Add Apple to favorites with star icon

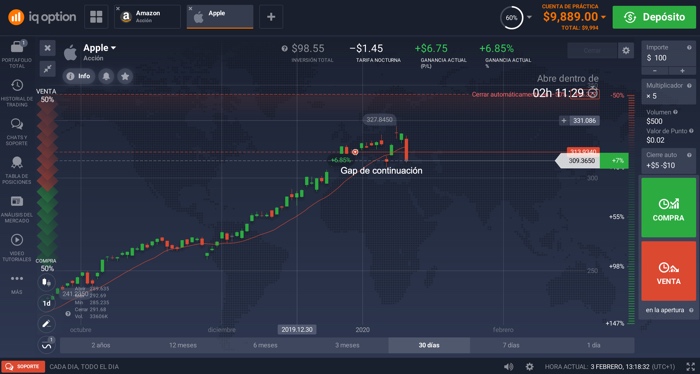[125, 76]
